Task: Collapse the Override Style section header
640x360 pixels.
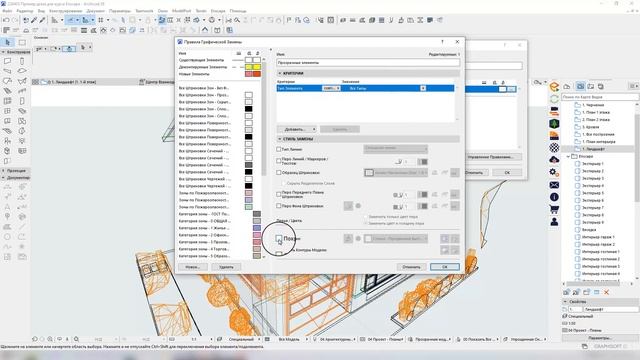Action: [280, 139]
